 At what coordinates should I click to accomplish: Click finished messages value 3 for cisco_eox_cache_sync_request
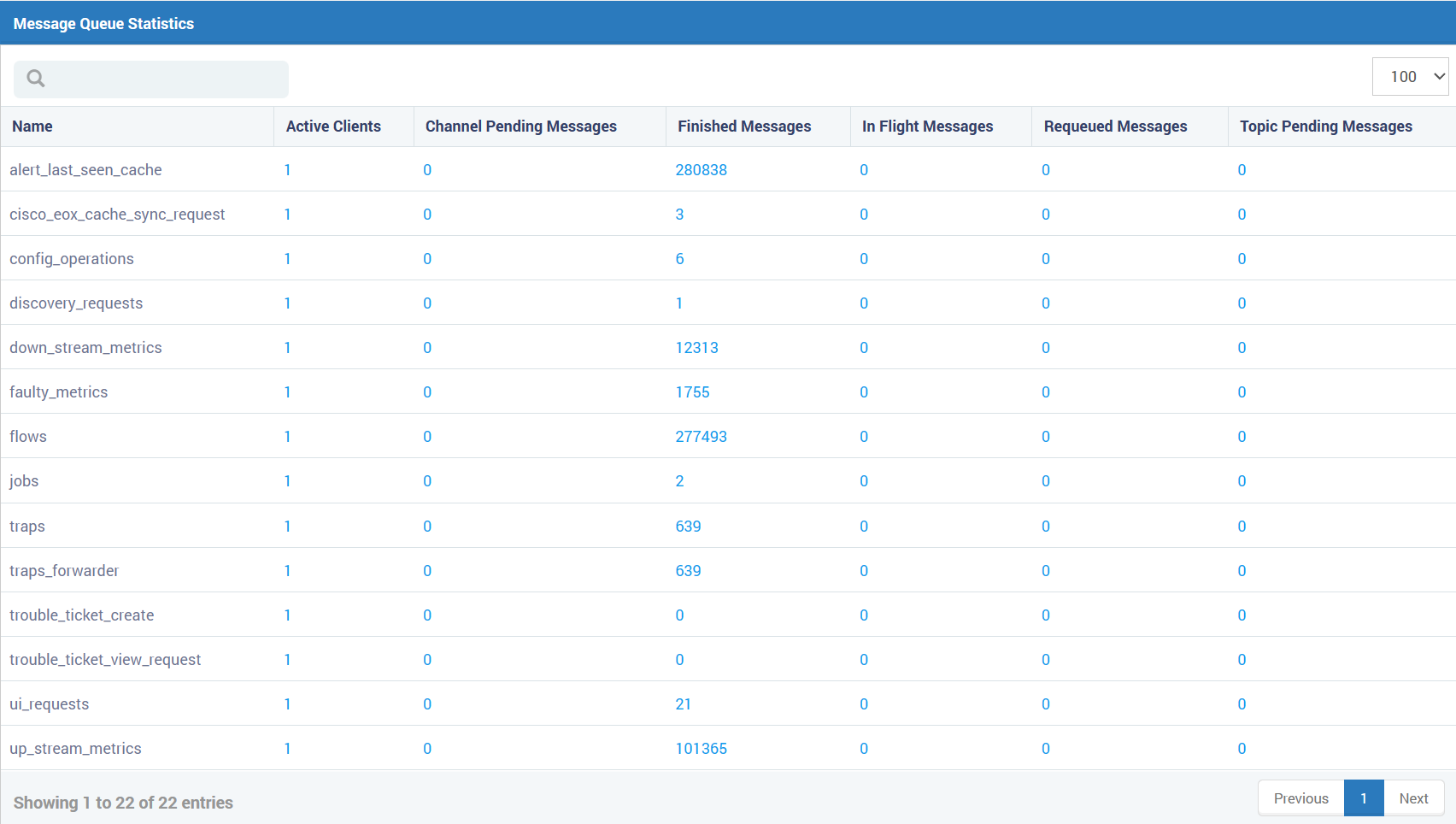679,215
